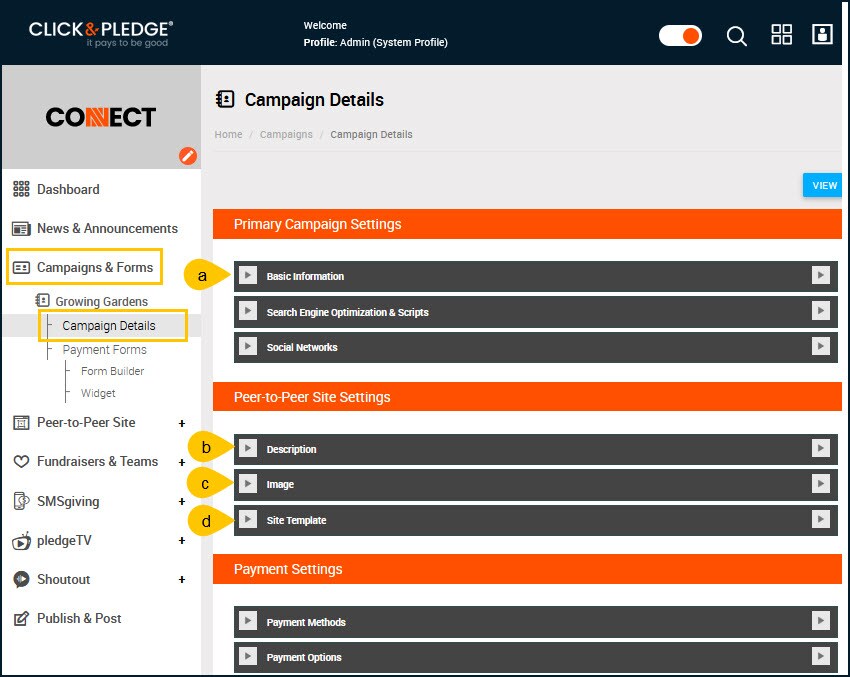Open the user profile icon in header
The width and height of the screenshot is (850, 677).
tap(822, 34)
